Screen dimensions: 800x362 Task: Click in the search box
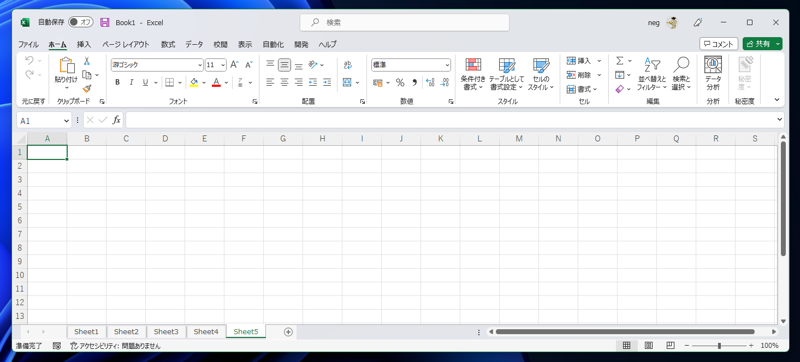(x=405, y=22)
